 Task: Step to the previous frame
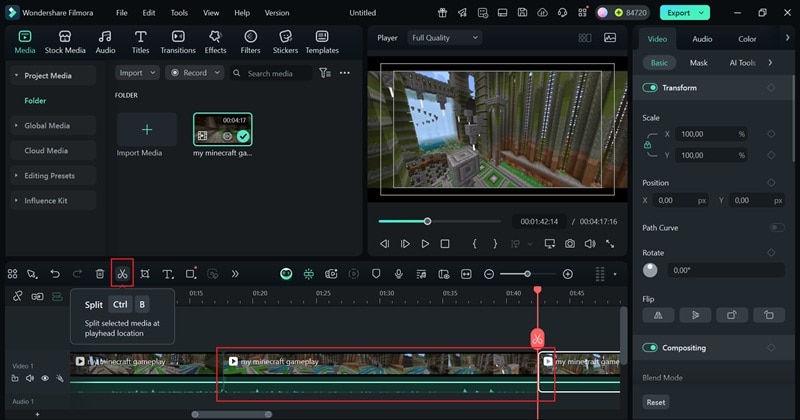[x=385, y=244]
